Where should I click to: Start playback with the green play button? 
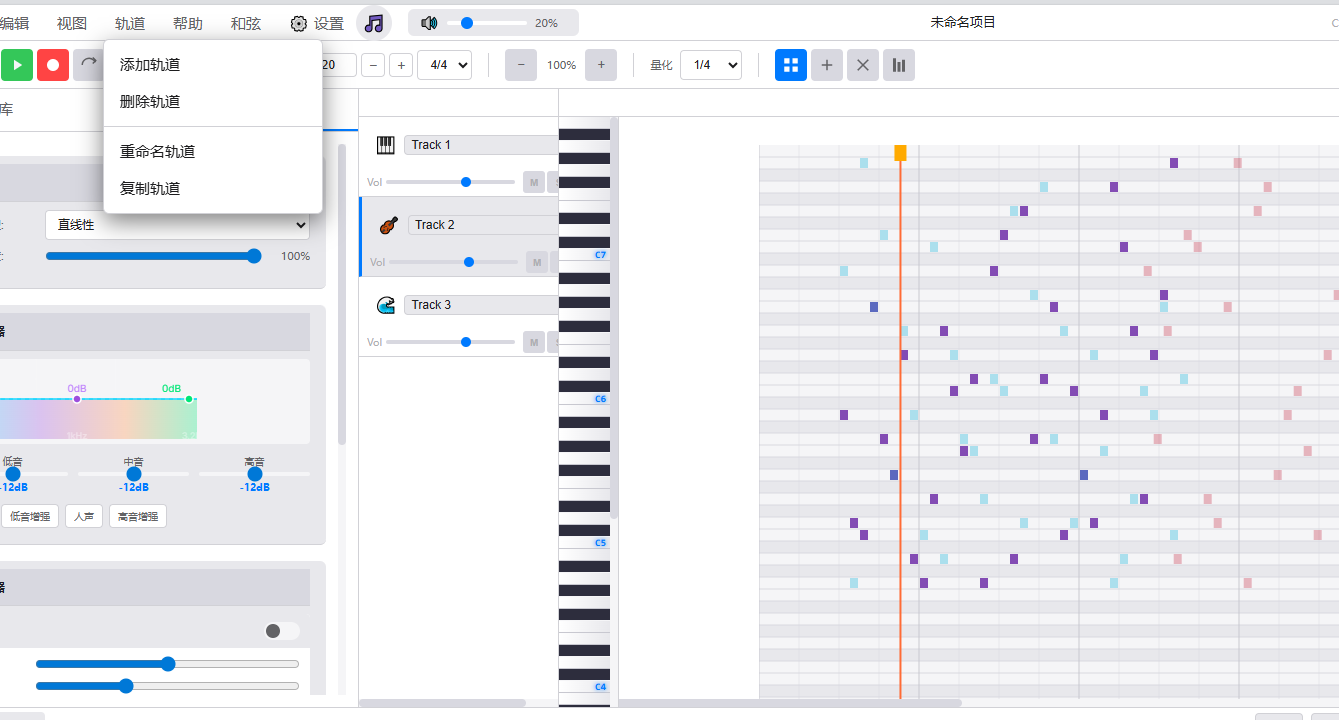(16, 65)
